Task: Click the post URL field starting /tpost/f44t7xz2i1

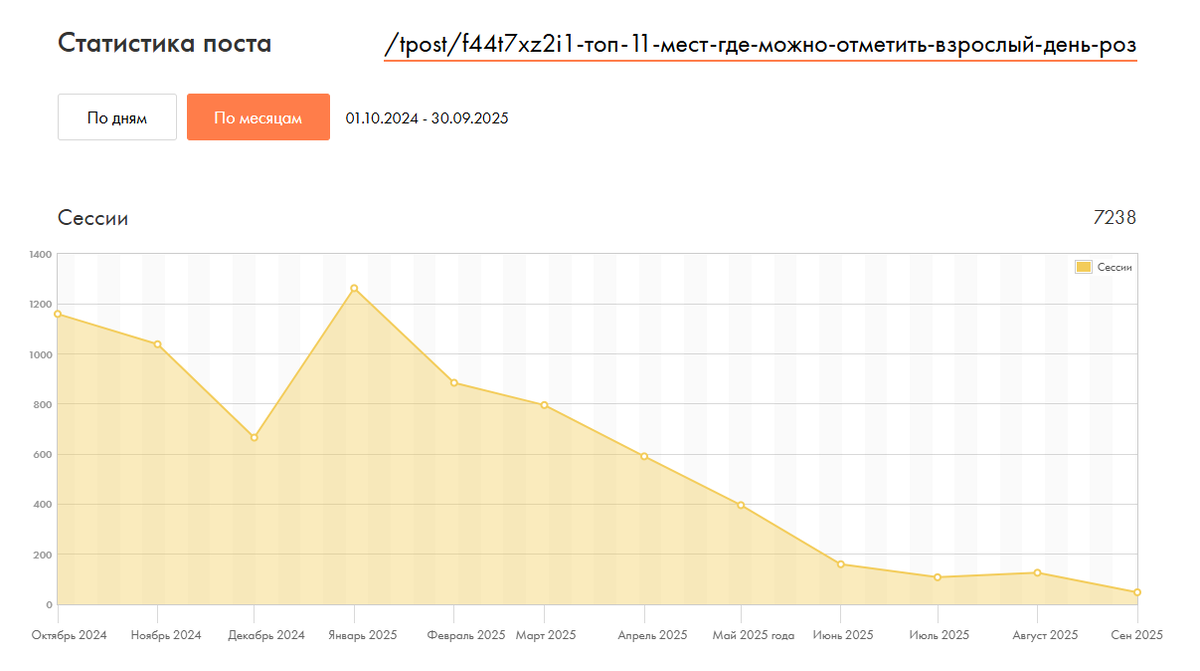Action: coord(760,46)
